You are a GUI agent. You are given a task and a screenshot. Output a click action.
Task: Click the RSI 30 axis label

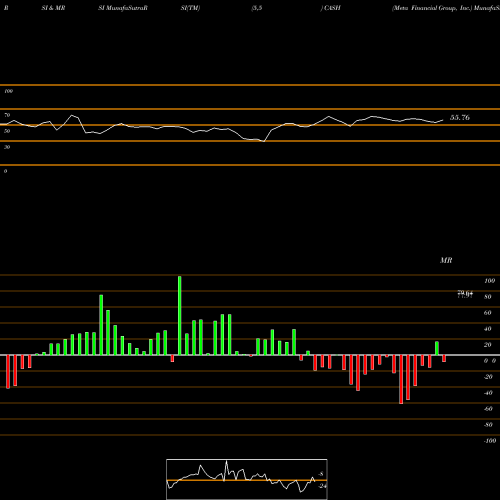point(7,147)
